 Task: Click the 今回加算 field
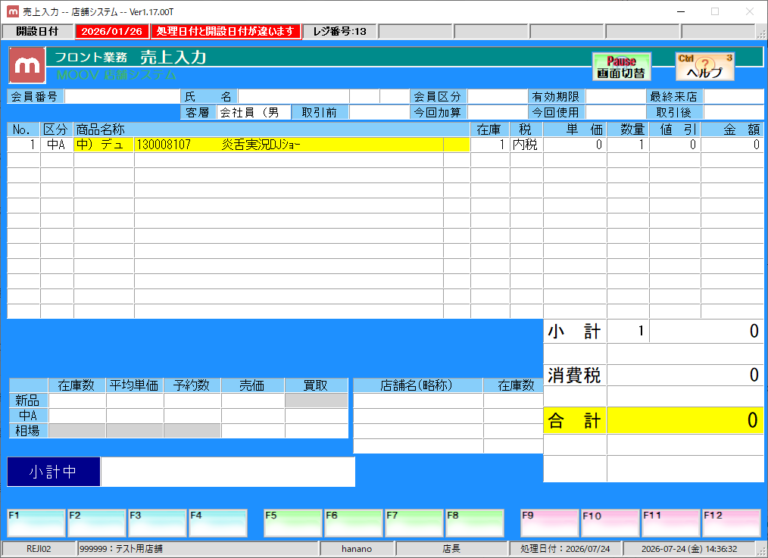(497, 112)
